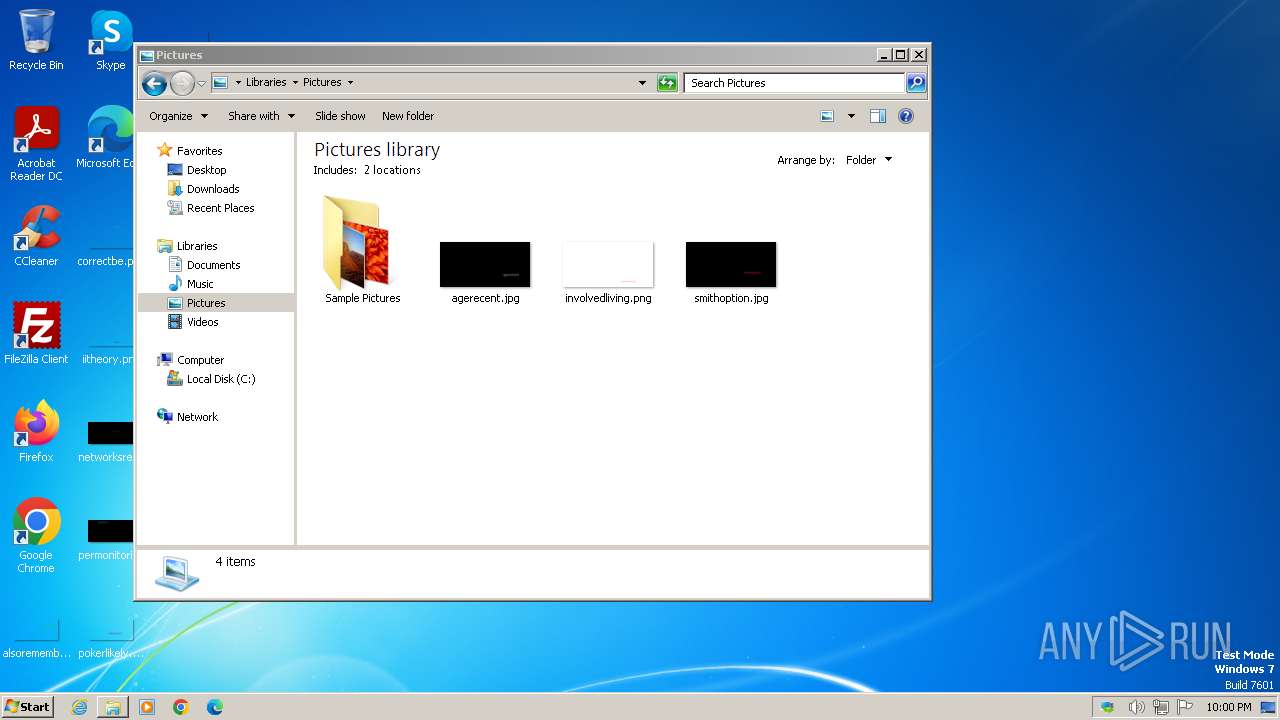
Task: Click the pokerlikely desktop file
Action: click(x=110, y=640)
